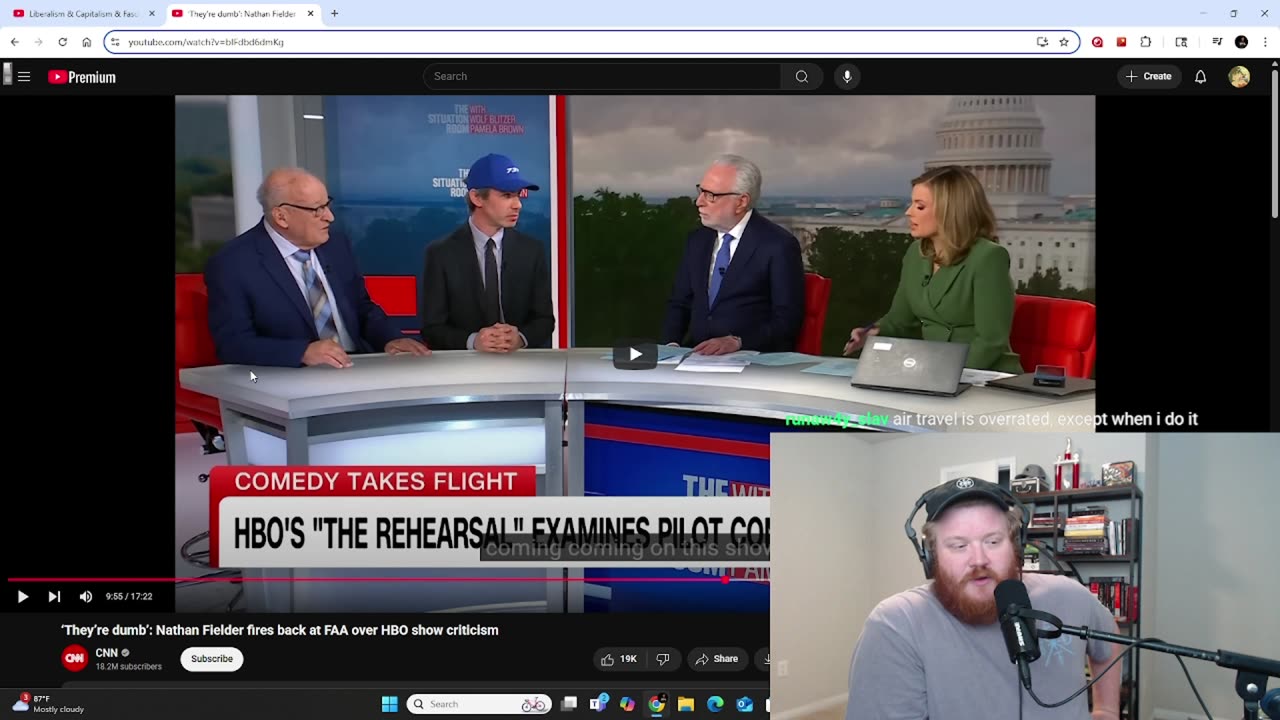Reload the current page

tap(62, 42)
